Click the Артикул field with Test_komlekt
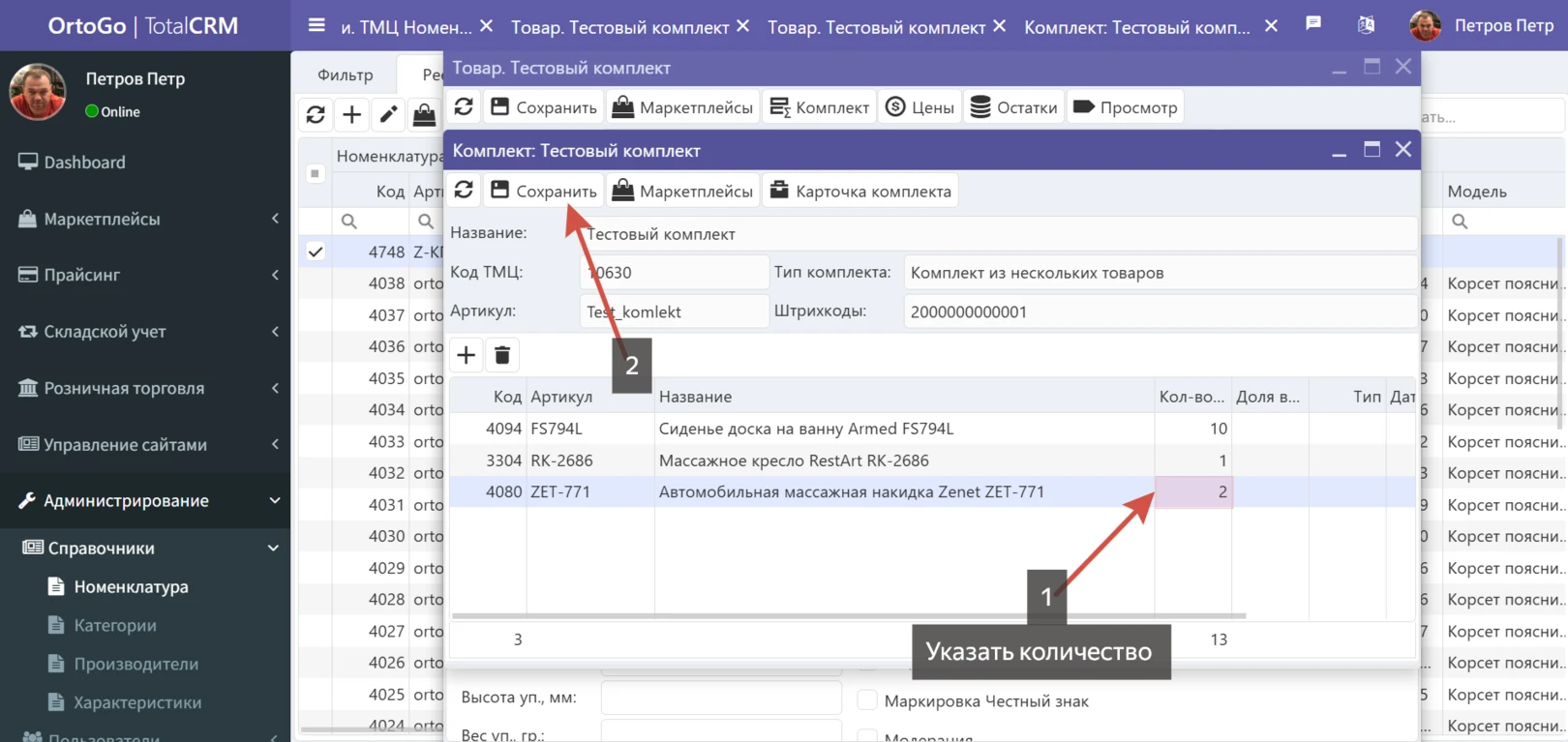1568x742 pixels. coord(674,312)
